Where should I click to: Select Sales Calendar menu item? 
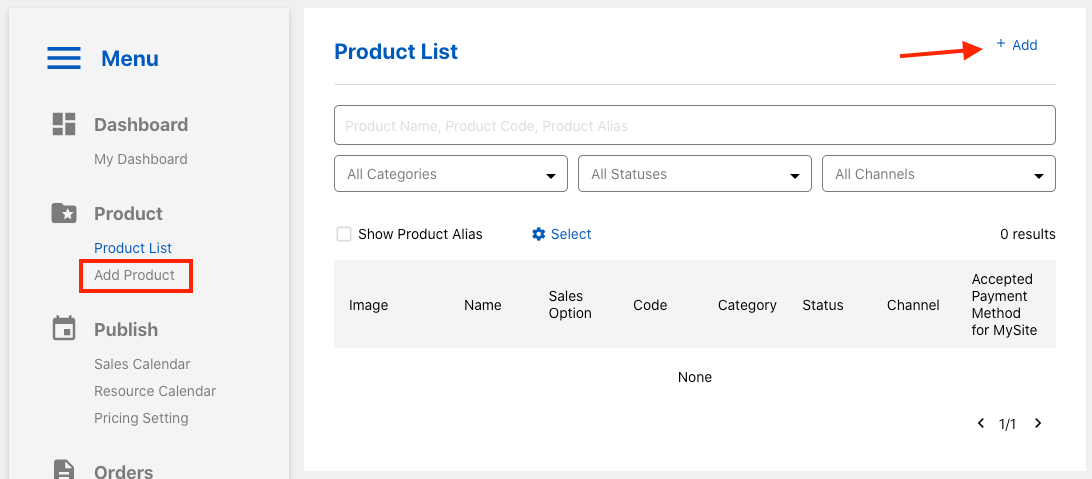142,364
